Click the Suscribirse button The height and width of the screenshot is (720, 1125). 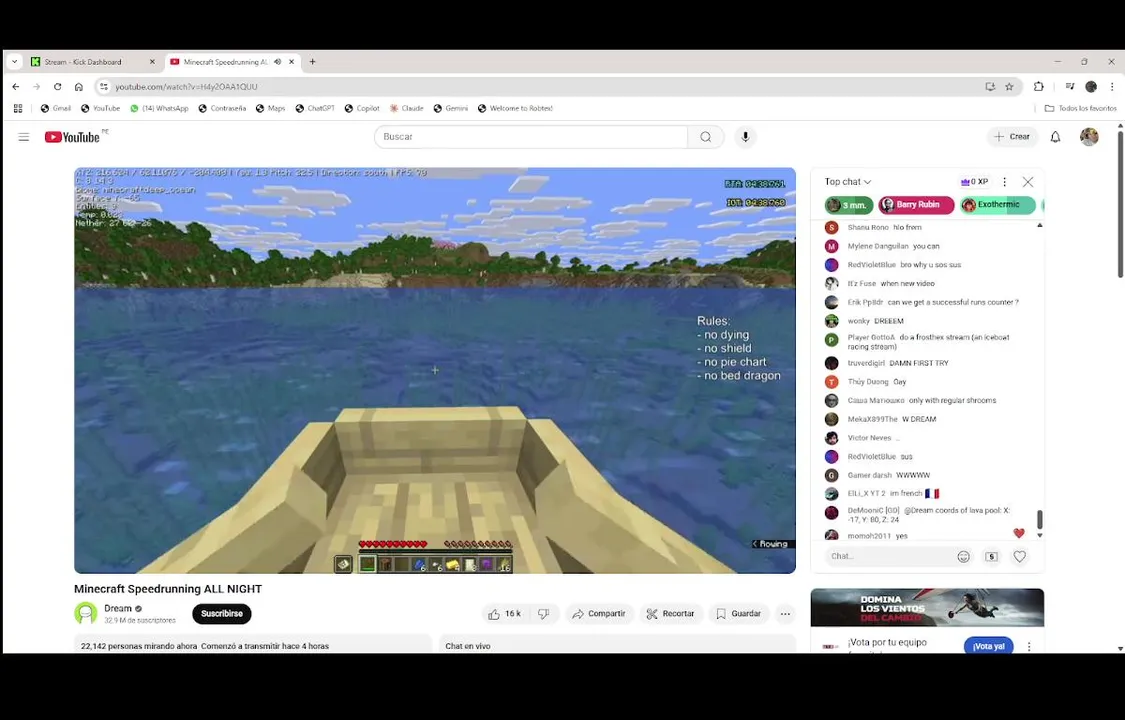click(x=222, y=614)
